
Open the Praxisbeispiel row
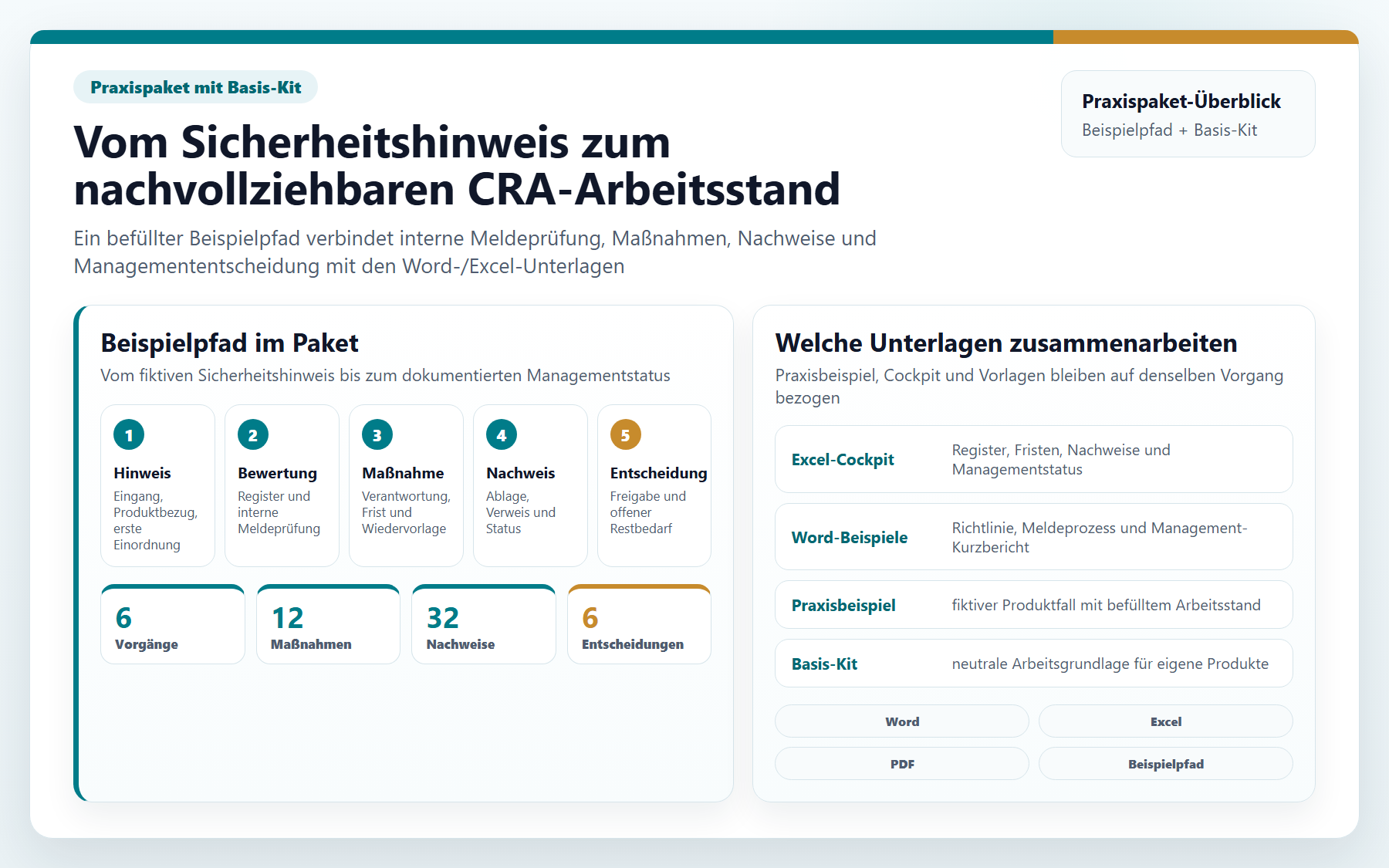[1034, 605]
